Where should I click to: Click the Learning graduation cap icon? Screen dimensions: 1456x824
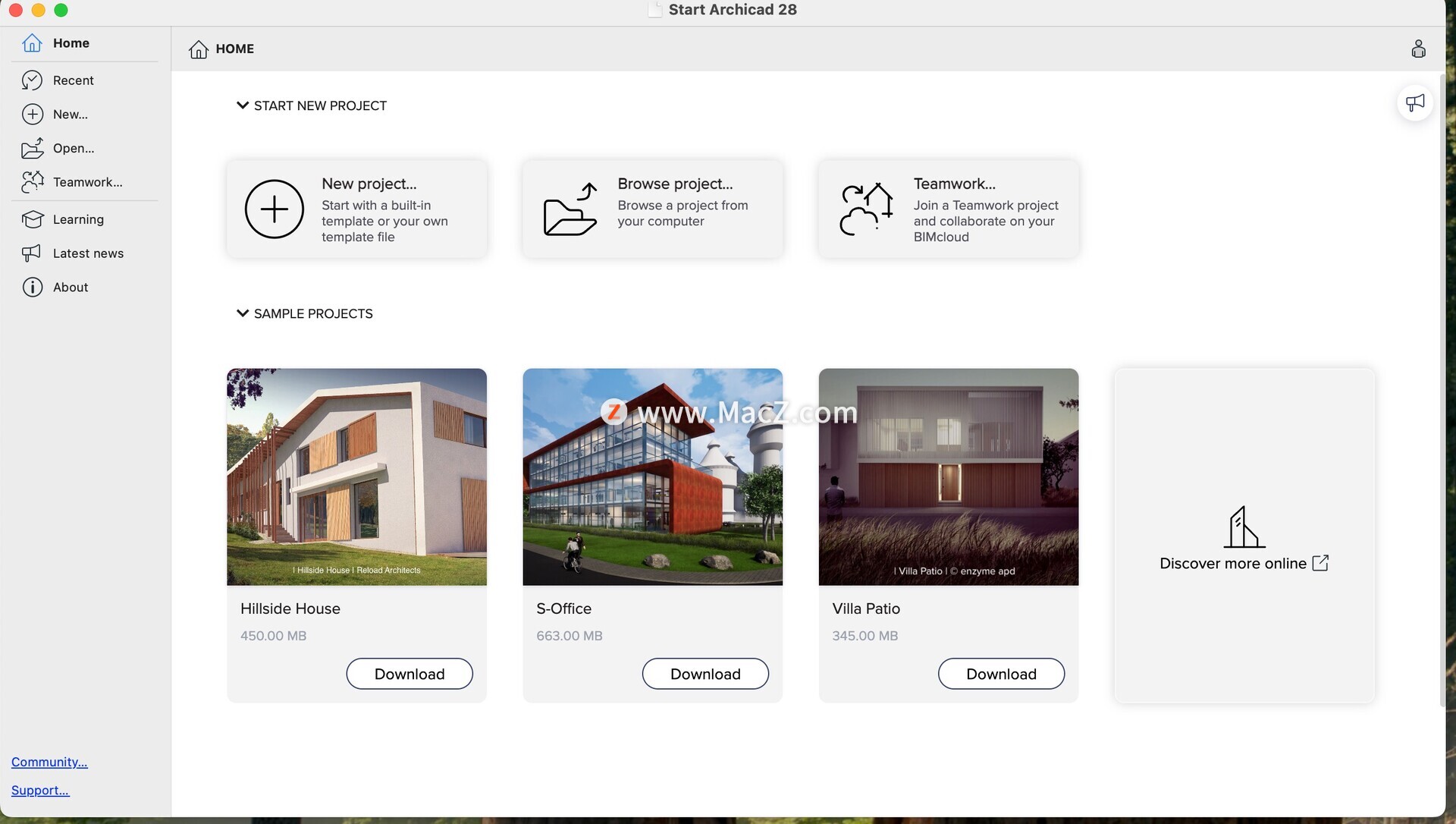[32, 219]
